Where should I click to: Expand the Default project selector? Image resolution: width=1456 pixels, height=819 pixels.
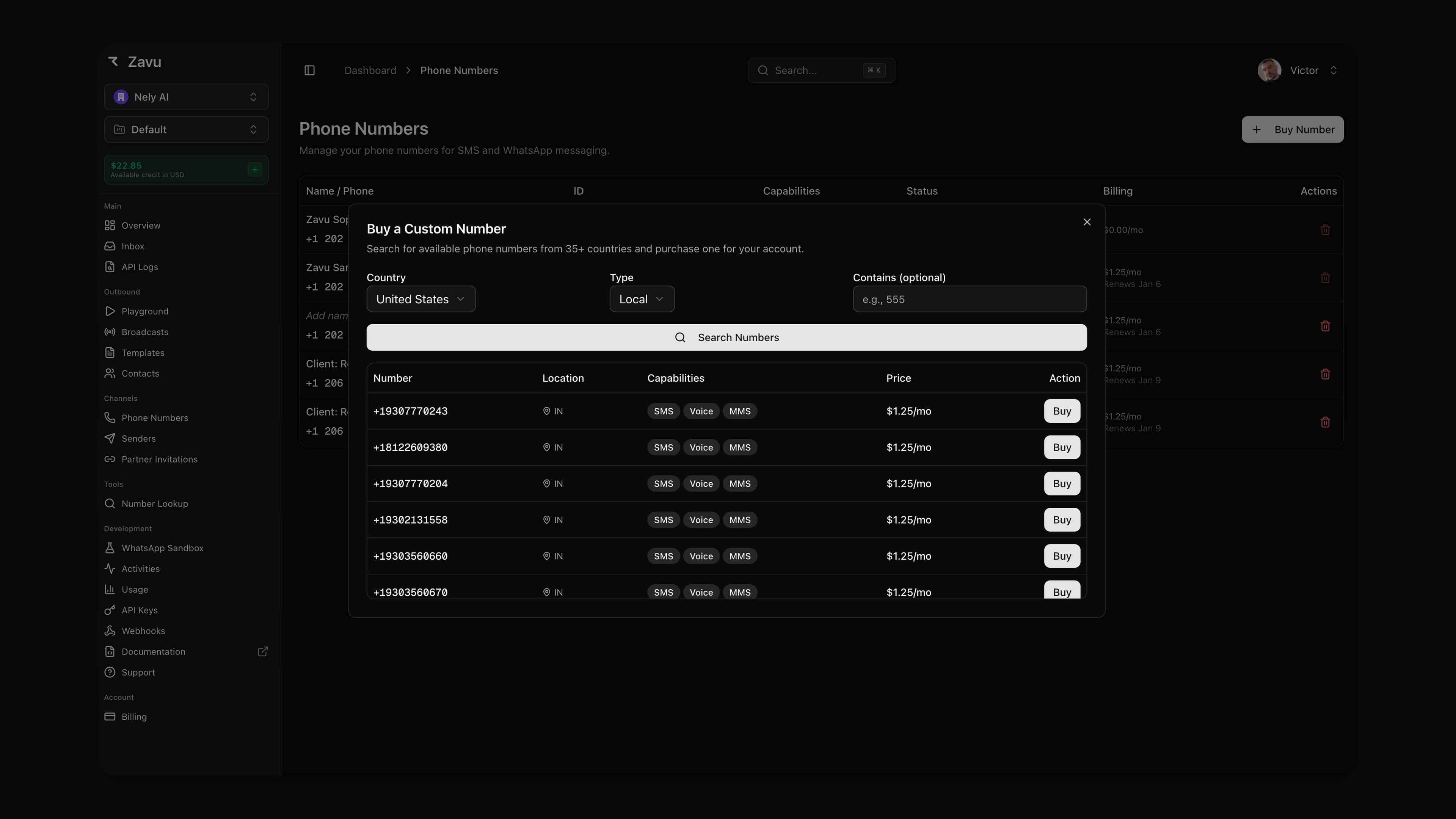point(186,129)
